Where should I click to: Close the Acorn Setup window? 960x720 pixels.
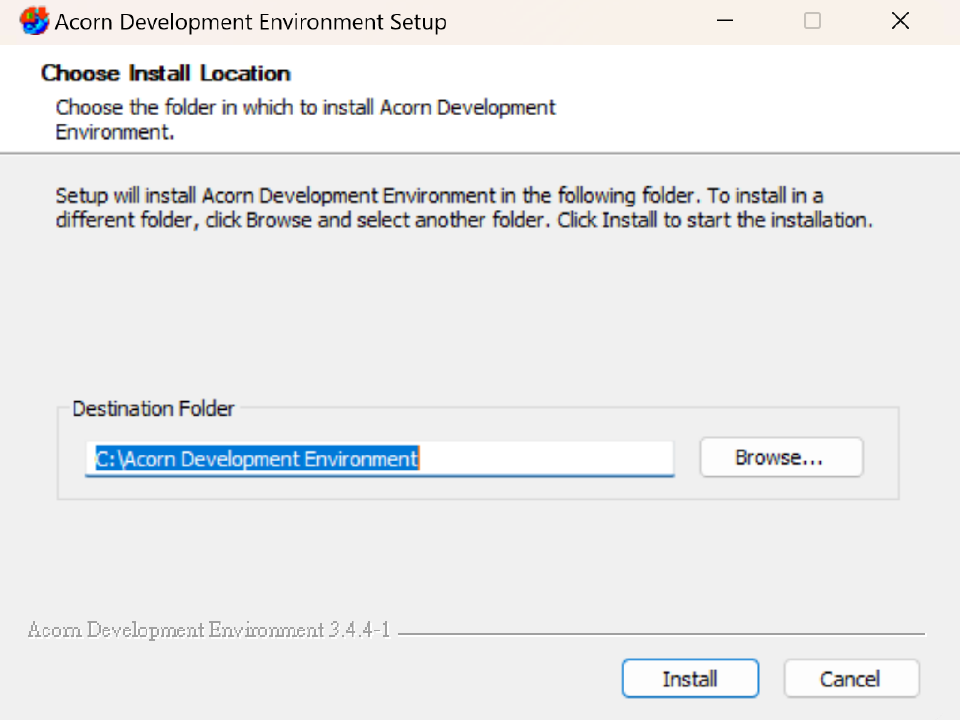tap(900, 21)
